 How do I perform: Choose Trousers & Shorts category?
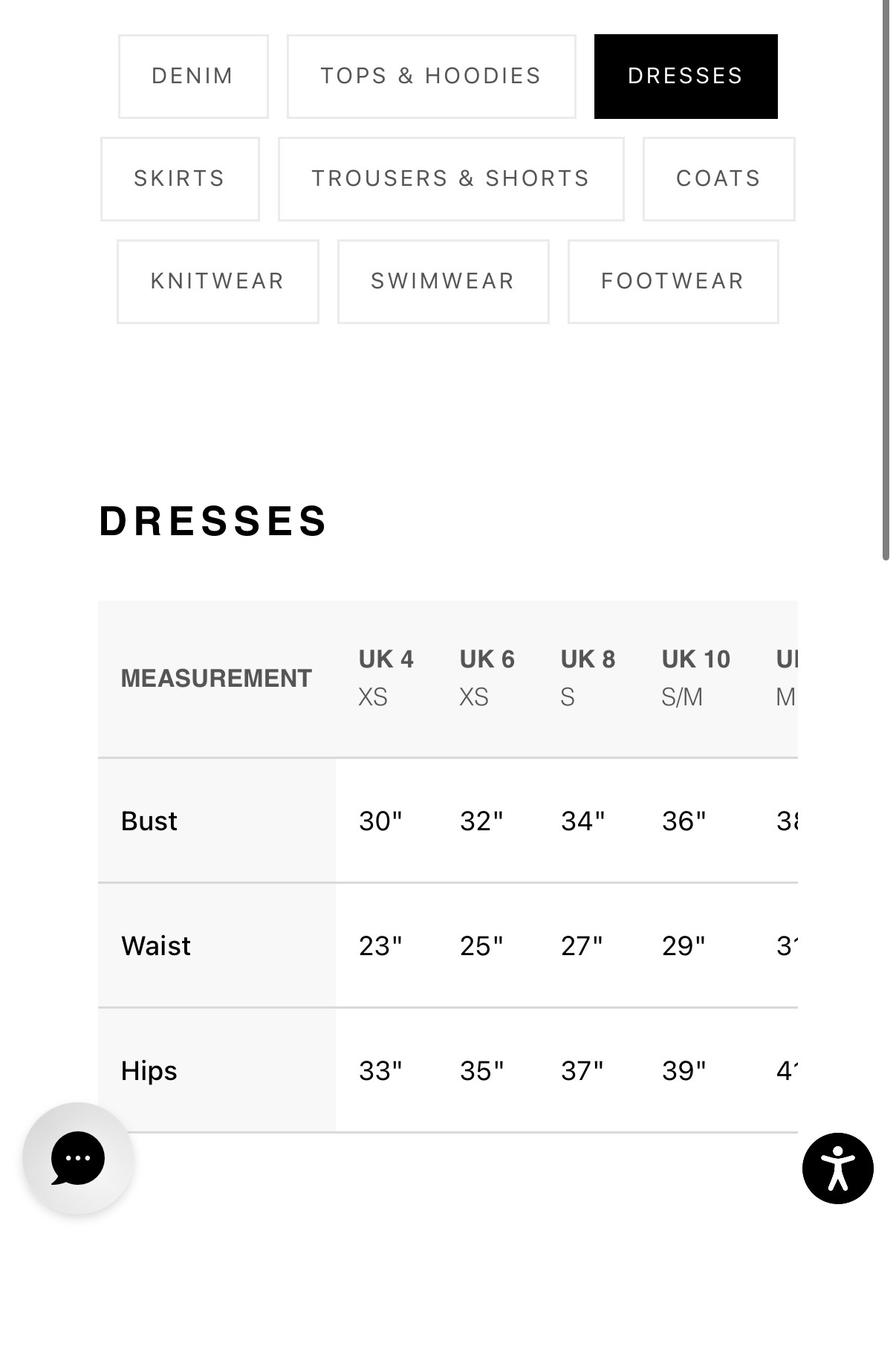451,179
